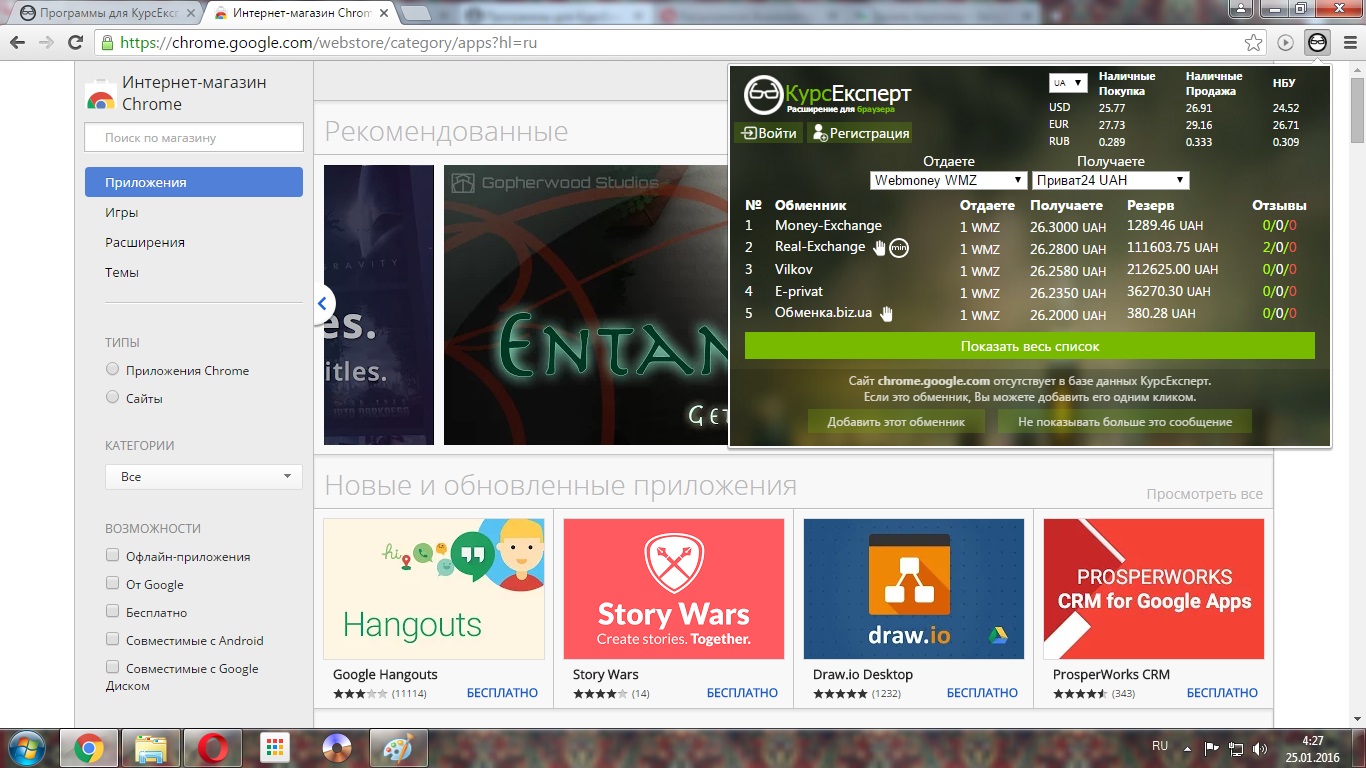Open the media player disc icon in taskbar
Screen dimensions: 1366x768
(x=337, y=748)
